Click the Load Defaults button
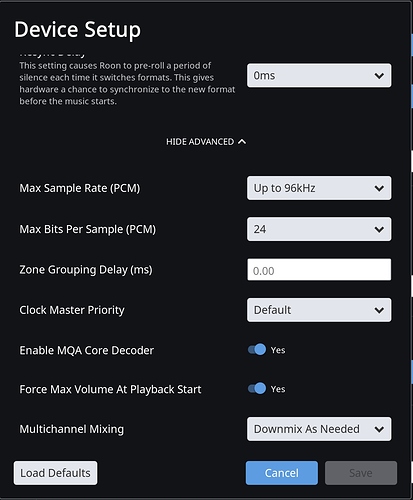Viewport: 413px width, 500px height. point(55,473)
